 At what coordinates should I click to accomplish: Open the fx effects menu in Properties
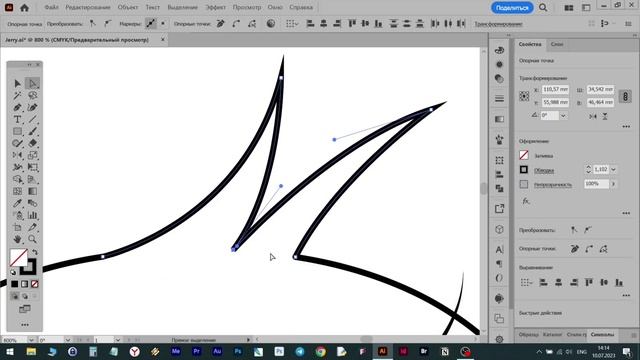[x=526, y=201]
